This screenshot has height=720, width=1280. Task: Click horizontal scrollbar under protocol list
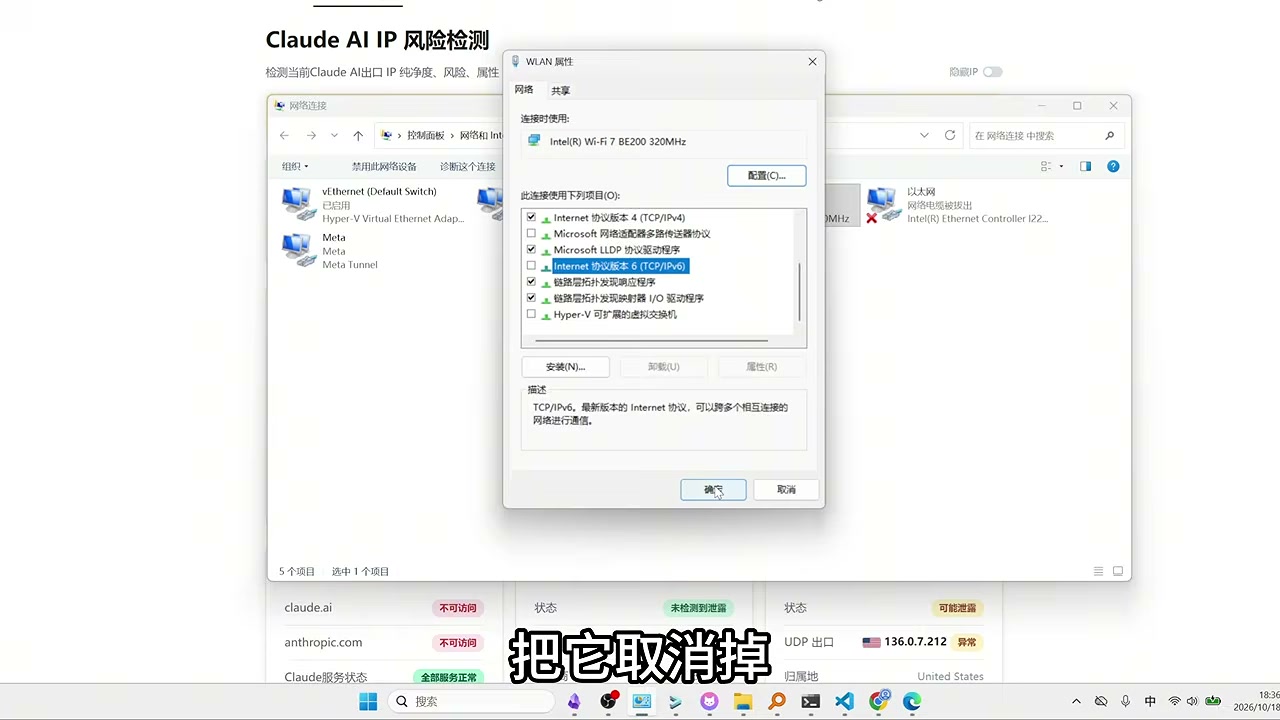(652, 341)
